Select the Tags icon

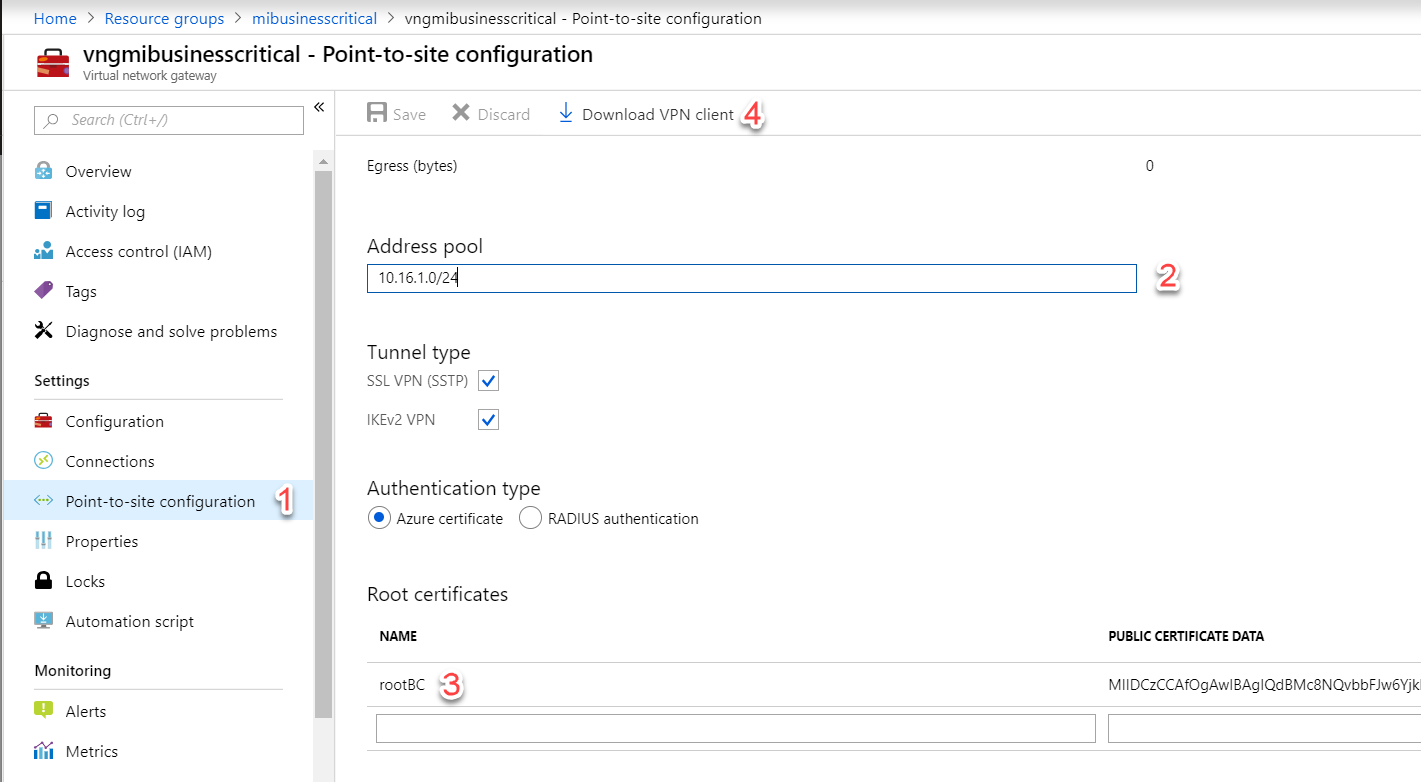(44, 291)
